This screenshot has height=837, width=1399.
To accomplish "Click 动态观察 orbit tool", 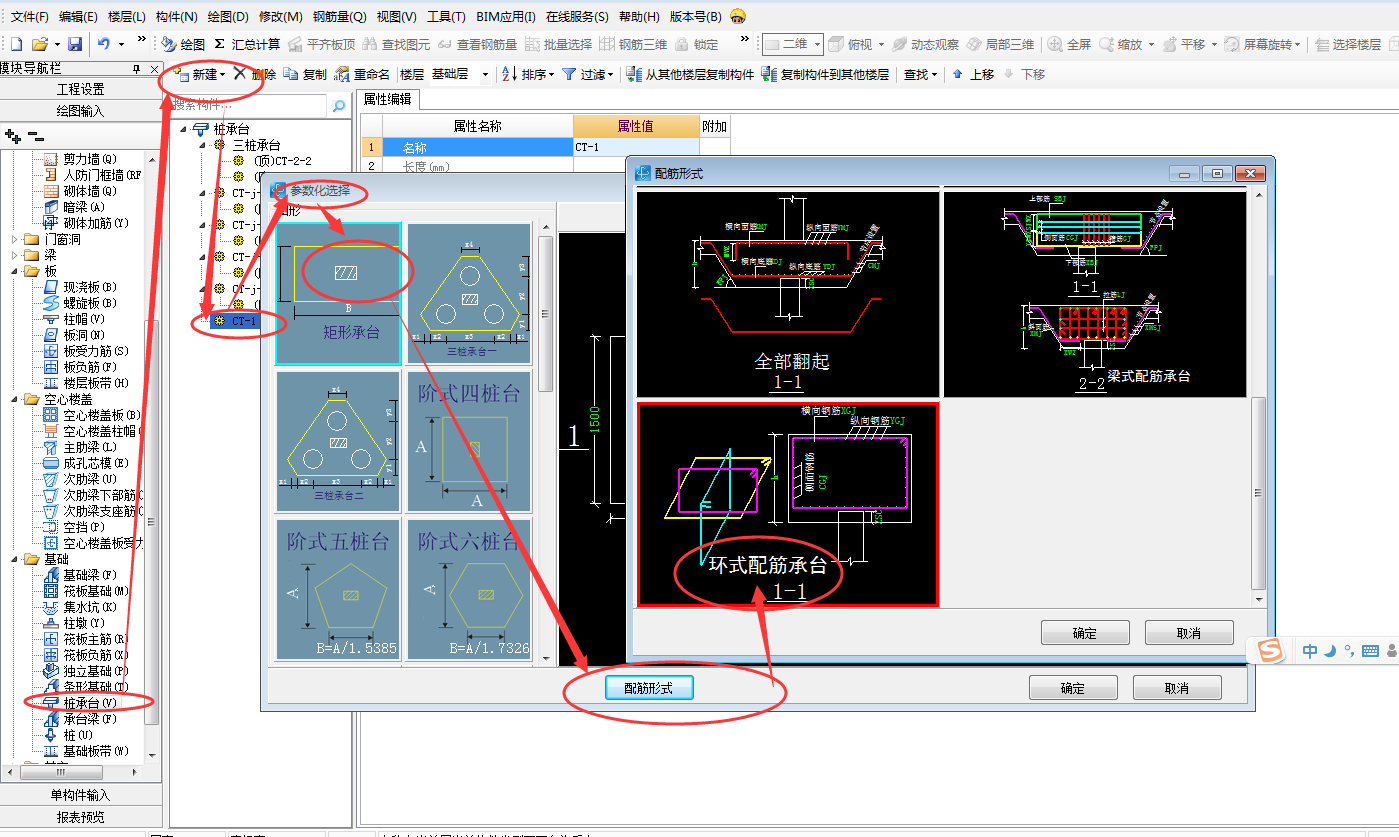I will coord(925,44).
